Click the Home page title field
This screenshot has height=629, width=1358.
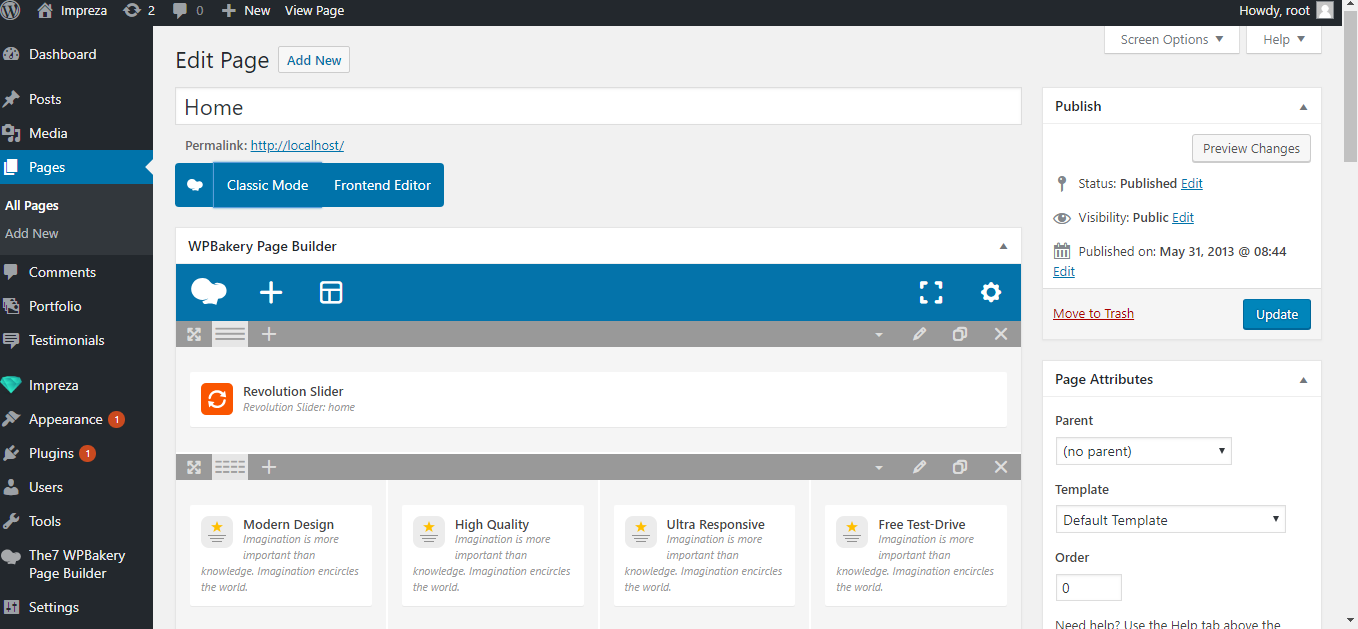tap(598, 107)
